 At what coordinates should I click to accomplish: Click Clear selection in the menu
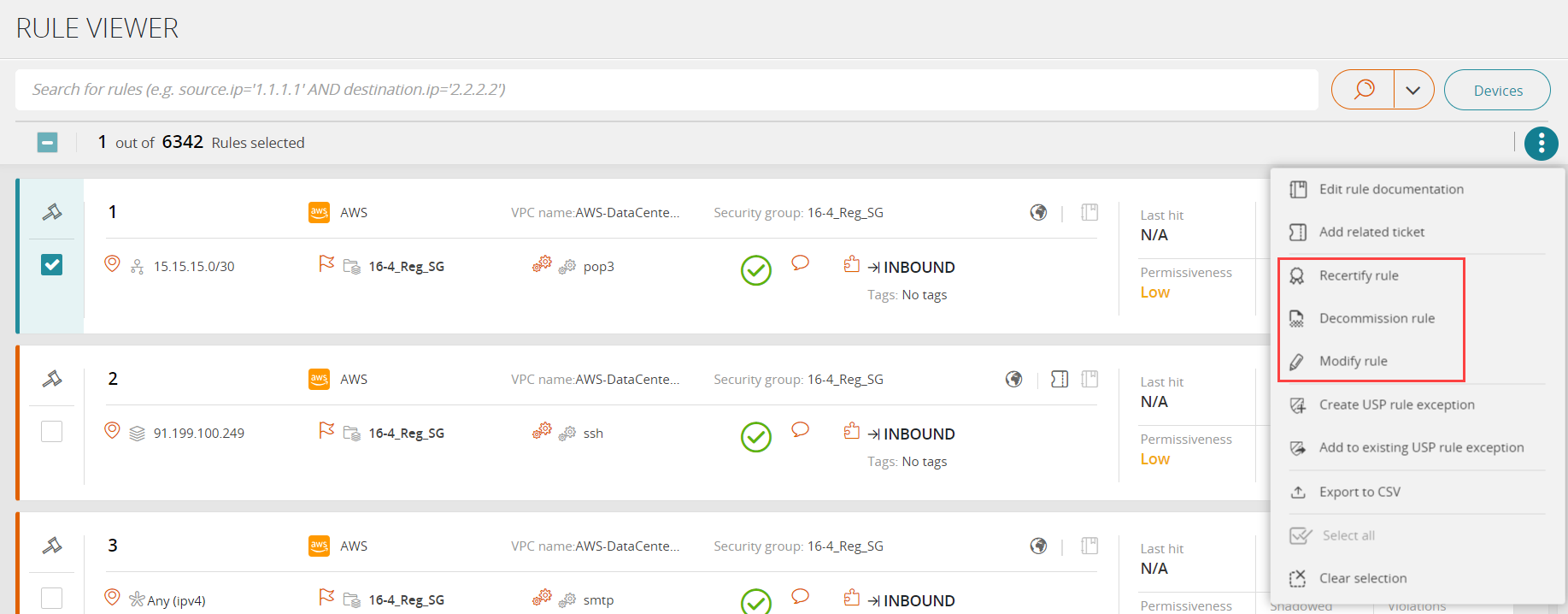1362,578
